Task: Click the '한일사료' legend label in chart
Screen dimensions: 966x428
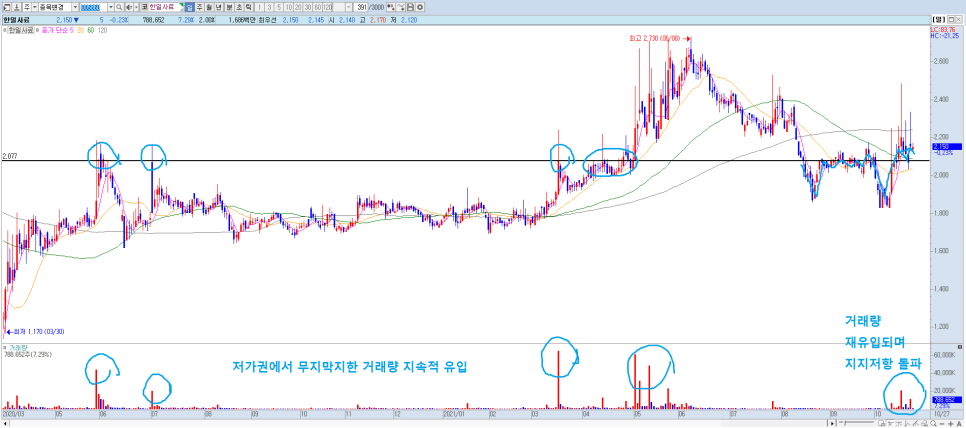Action: click(20, 30)
